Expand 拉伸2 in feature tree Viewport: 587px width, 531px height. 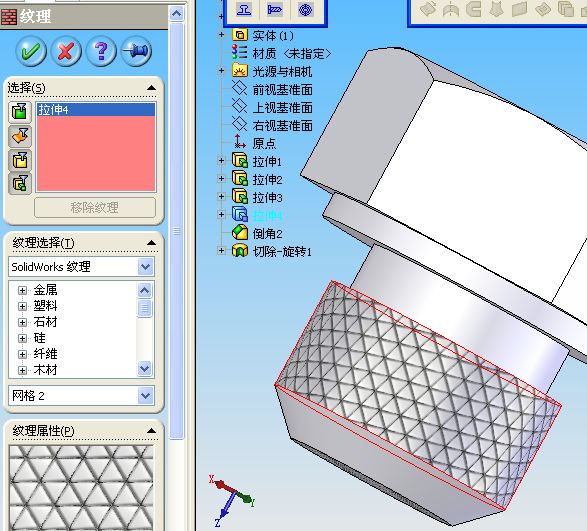[x=221, y=179]
